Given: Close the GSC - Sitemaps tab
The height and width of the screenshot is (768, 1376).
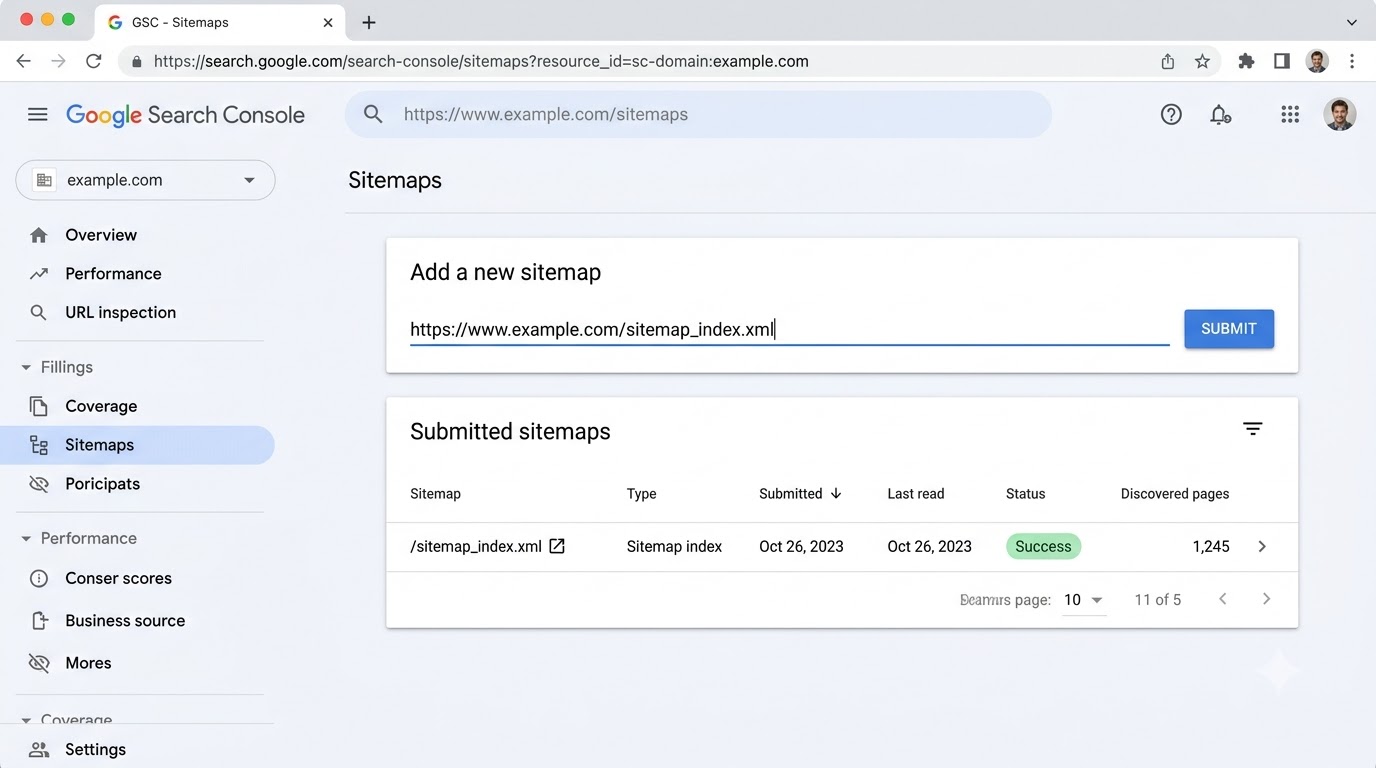Looking at the screenshot, I should point(328,22).
